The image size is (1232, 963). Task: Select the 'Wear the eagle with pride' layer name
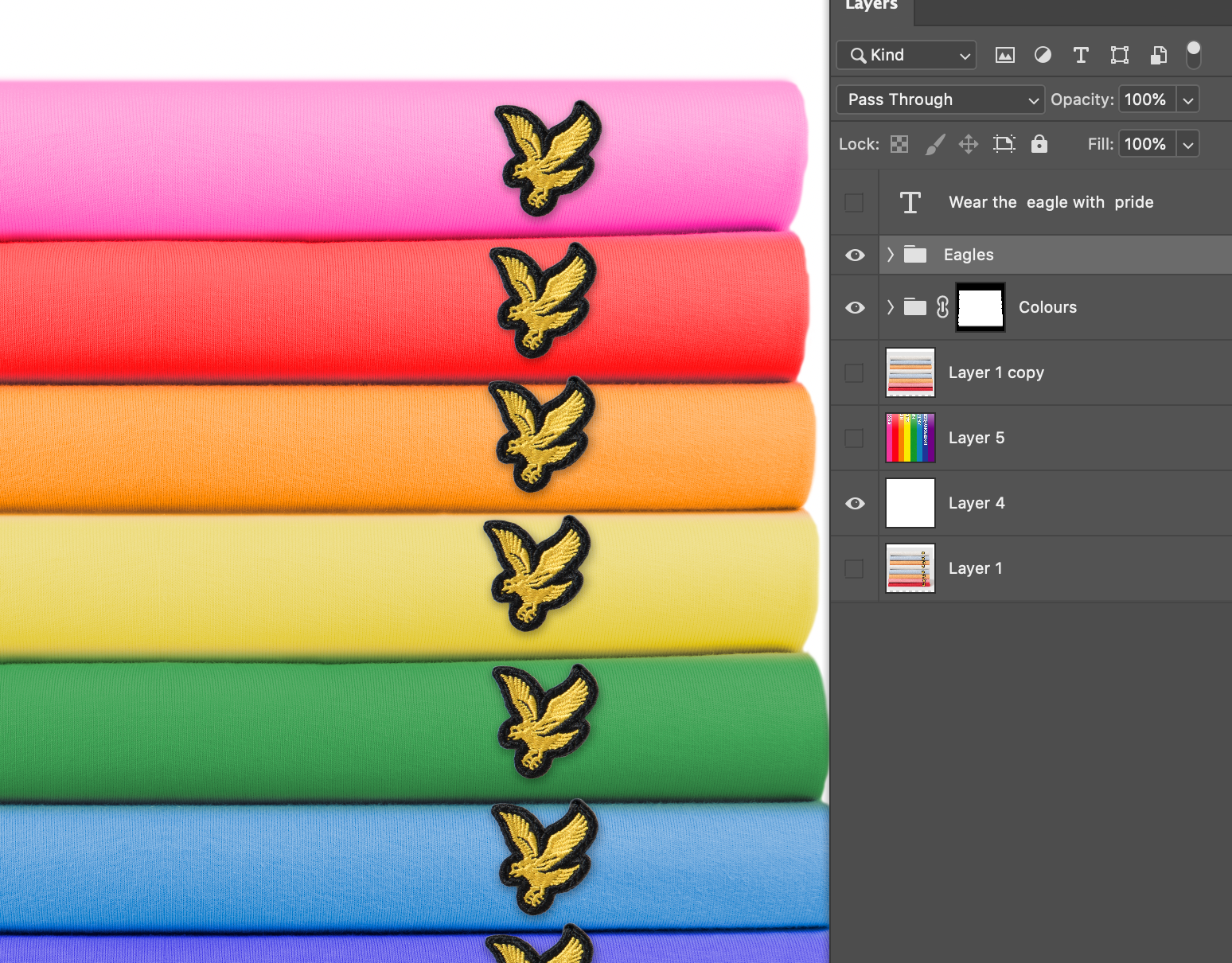(x=1051, y=202)
